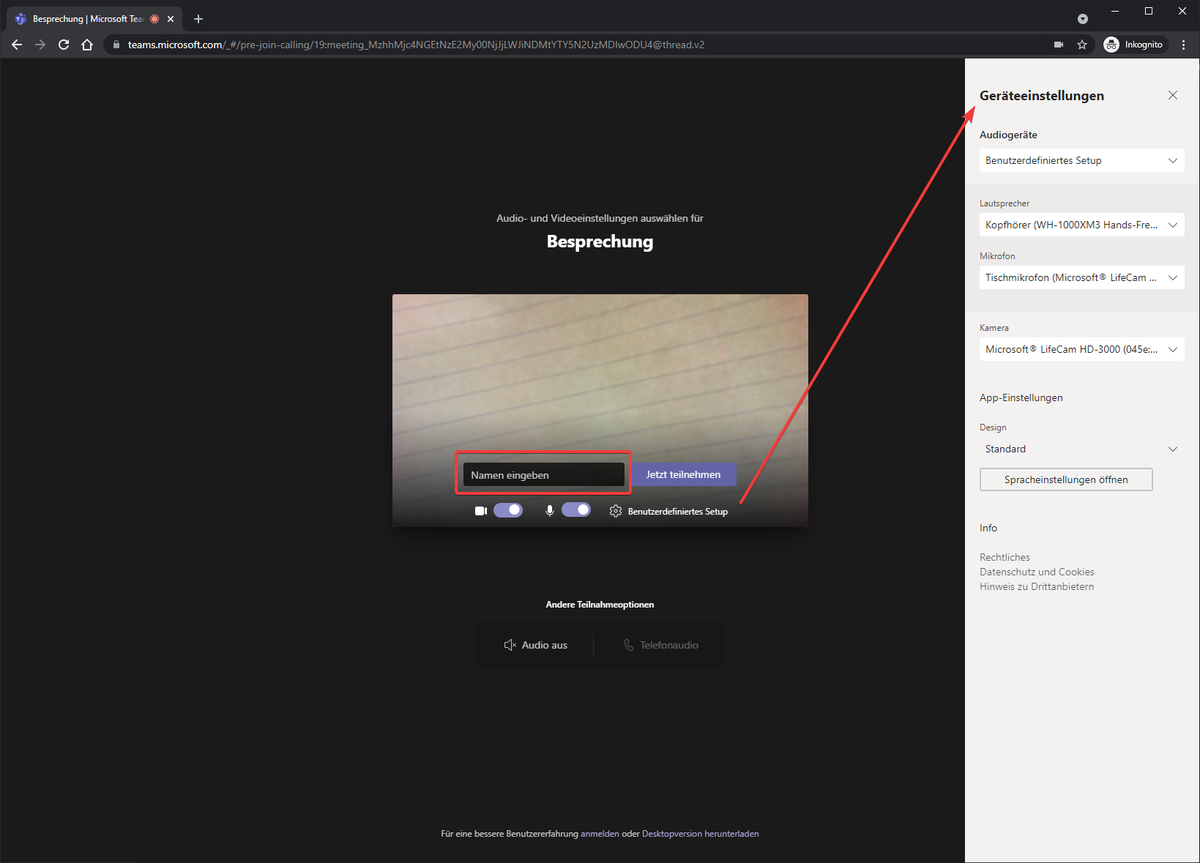Reload the Teams page
The height and width of the screenshot is (863, 1200).
tap(64, 45)
